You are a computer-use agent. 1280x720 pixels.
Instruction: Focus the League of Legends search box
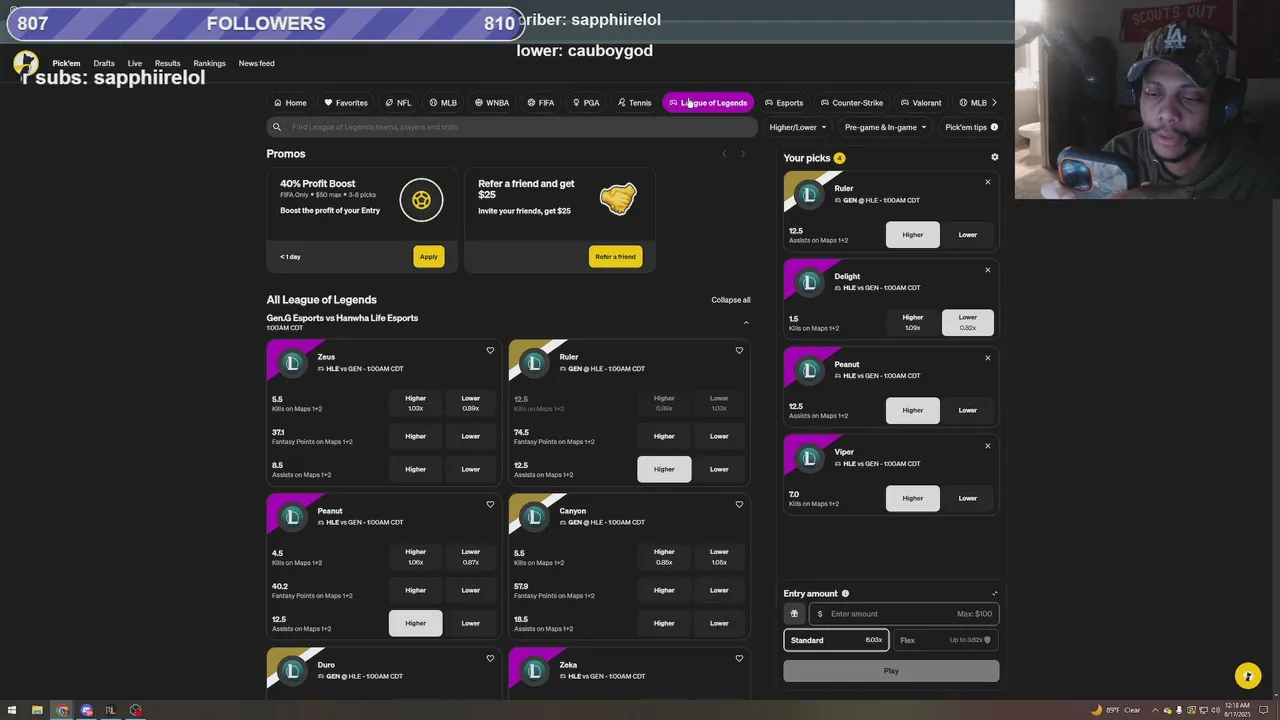pos(510,127)
